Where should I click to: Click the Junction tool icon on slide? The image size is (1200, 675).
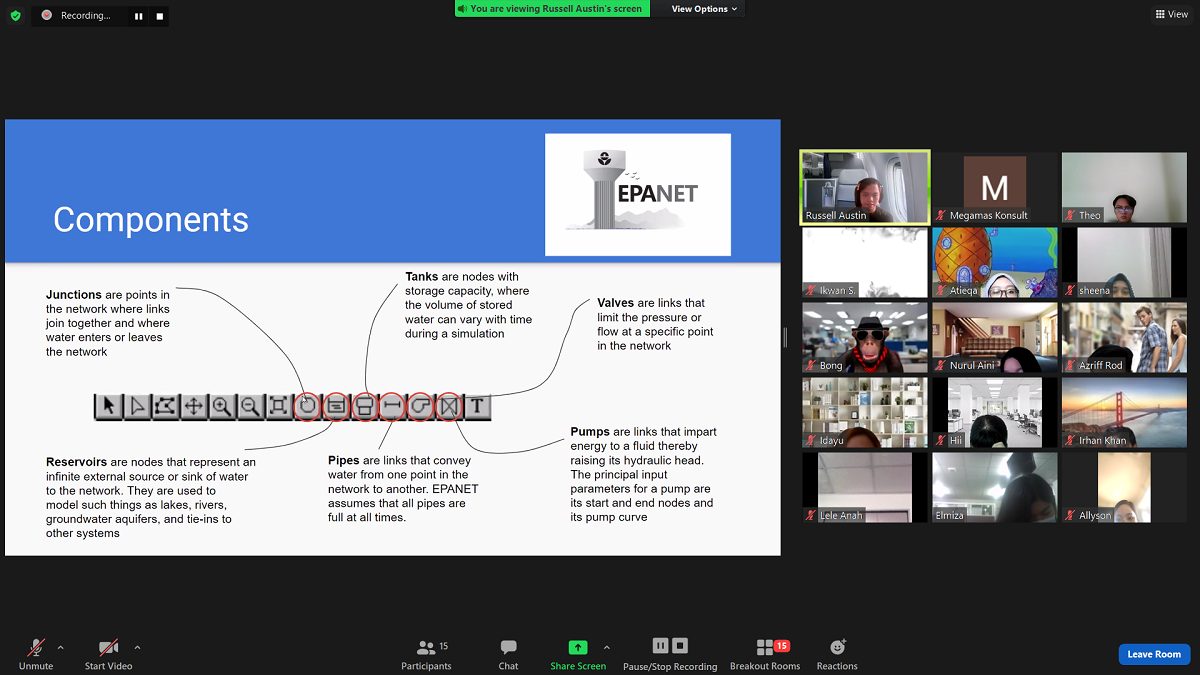pyautogui.click(x=307, y=406)
